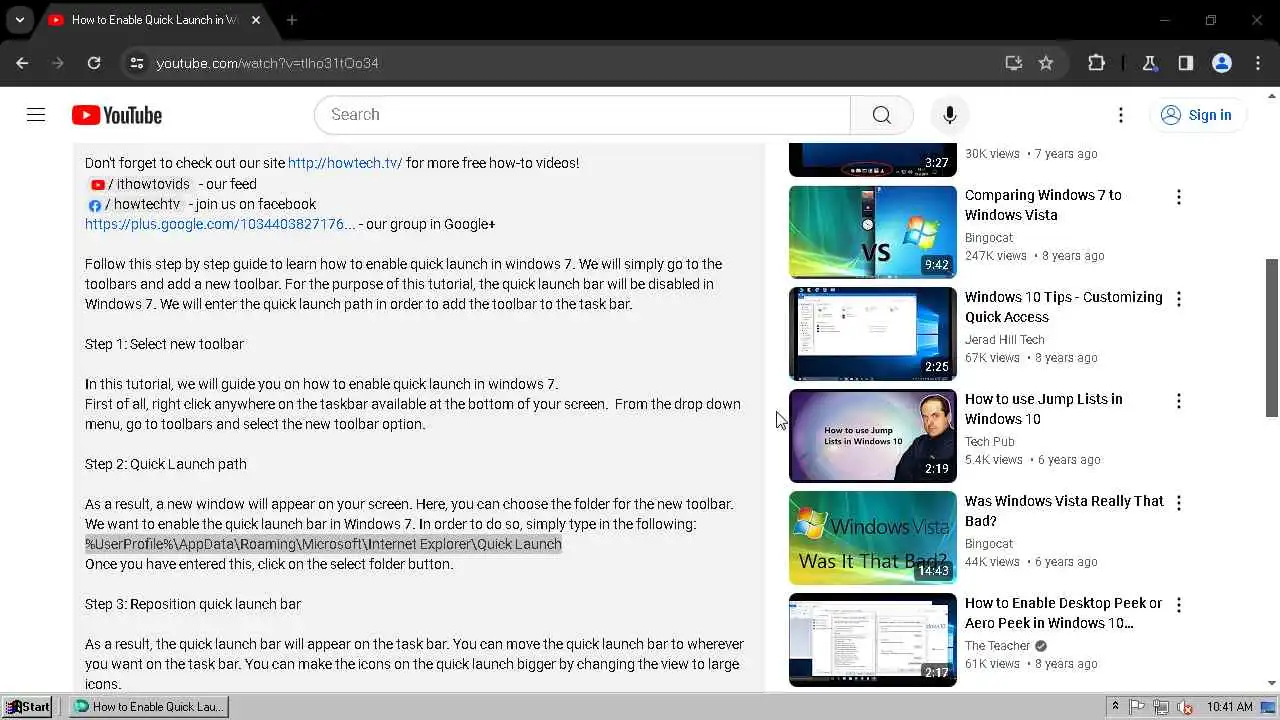Reload the page
1280x720 pixels.
pos(94,63)
